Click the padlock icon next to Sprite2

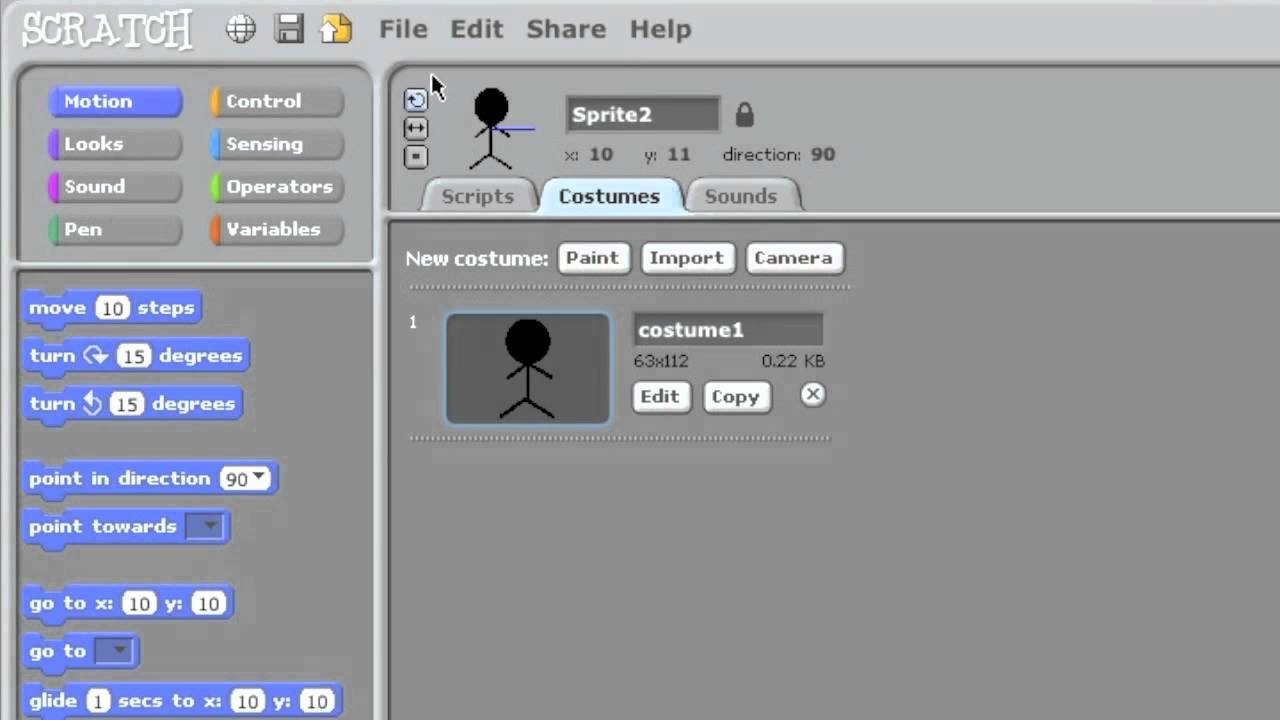744,114
